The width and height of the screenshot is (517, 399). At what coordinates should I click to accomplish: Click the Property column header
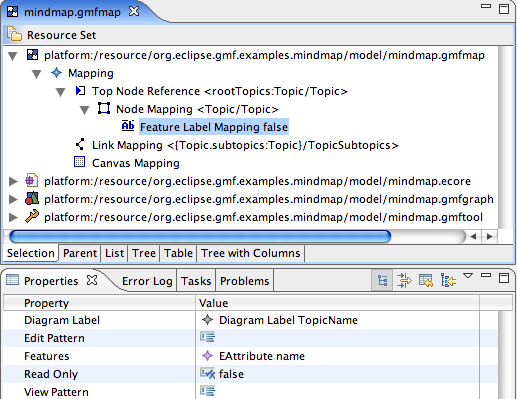pyautogui.click(x=99, y=303)
